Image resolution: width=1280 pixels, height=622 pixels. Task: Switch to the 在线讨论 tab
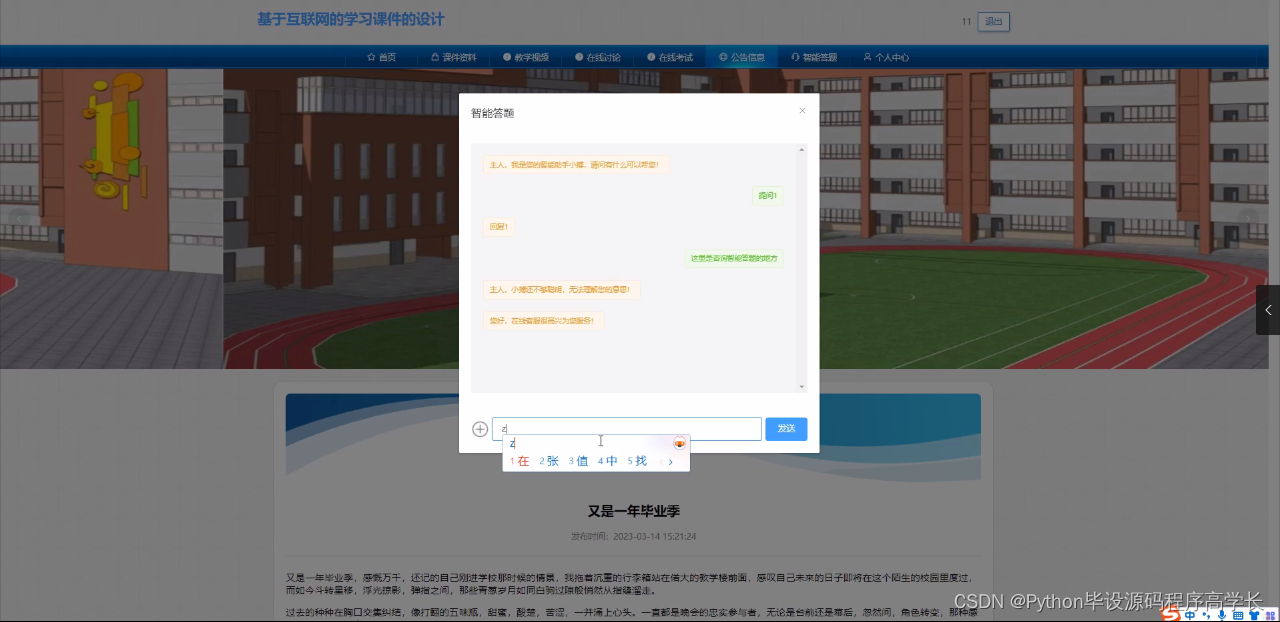[x=578, y=57]
